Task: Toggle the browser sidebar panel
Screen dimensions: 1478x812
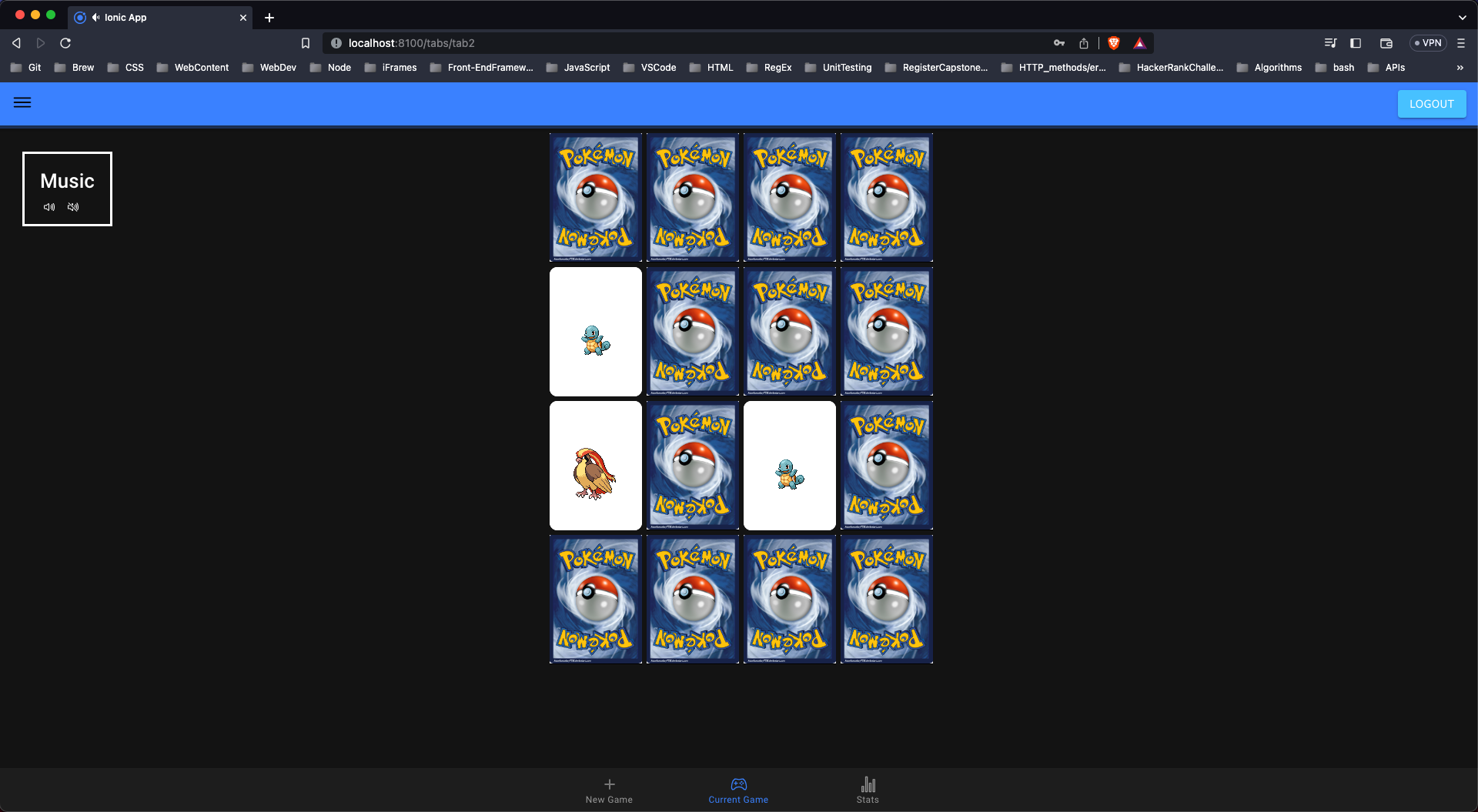Action: click(x=1356, y=43)
